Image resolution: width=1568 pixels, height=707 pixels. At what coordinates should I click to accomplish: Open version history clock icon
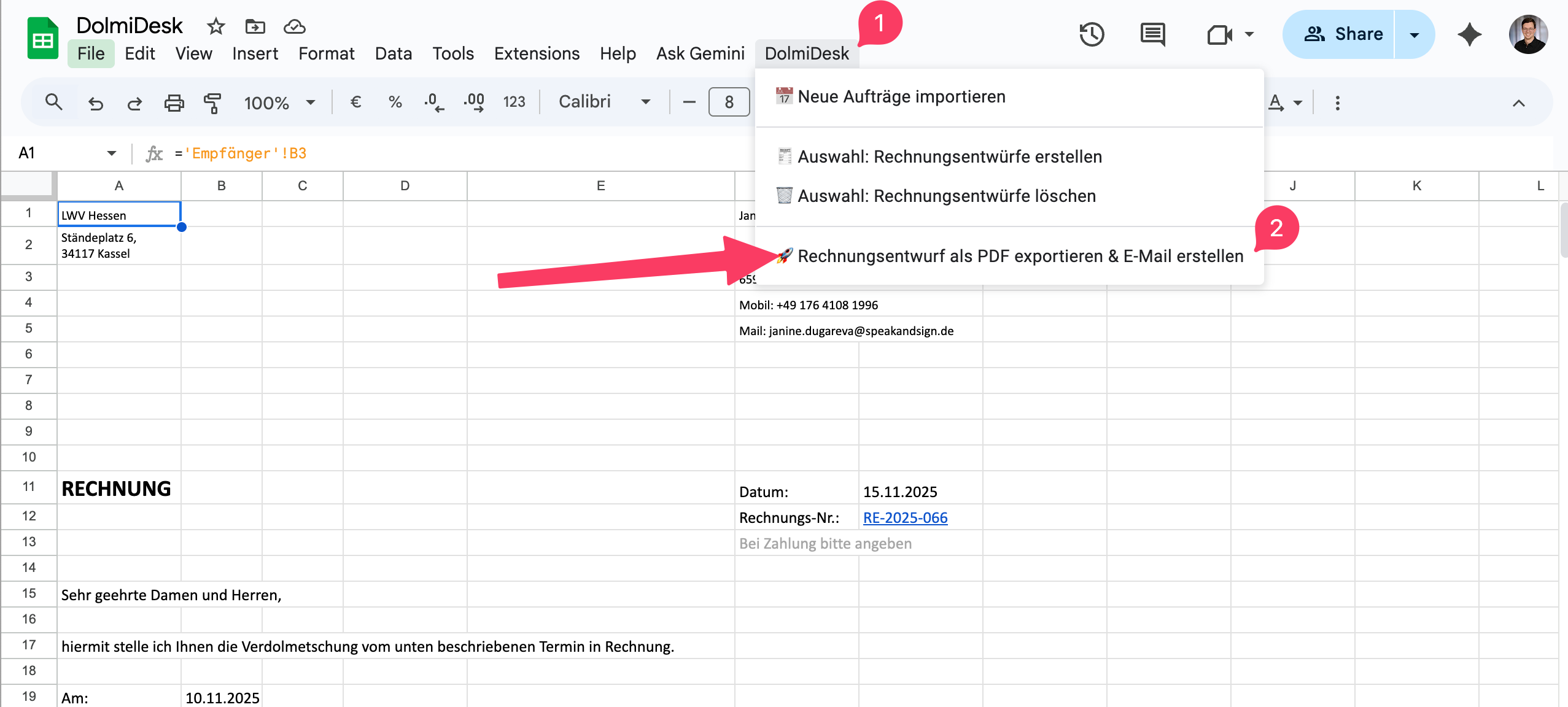[1092, 34]
